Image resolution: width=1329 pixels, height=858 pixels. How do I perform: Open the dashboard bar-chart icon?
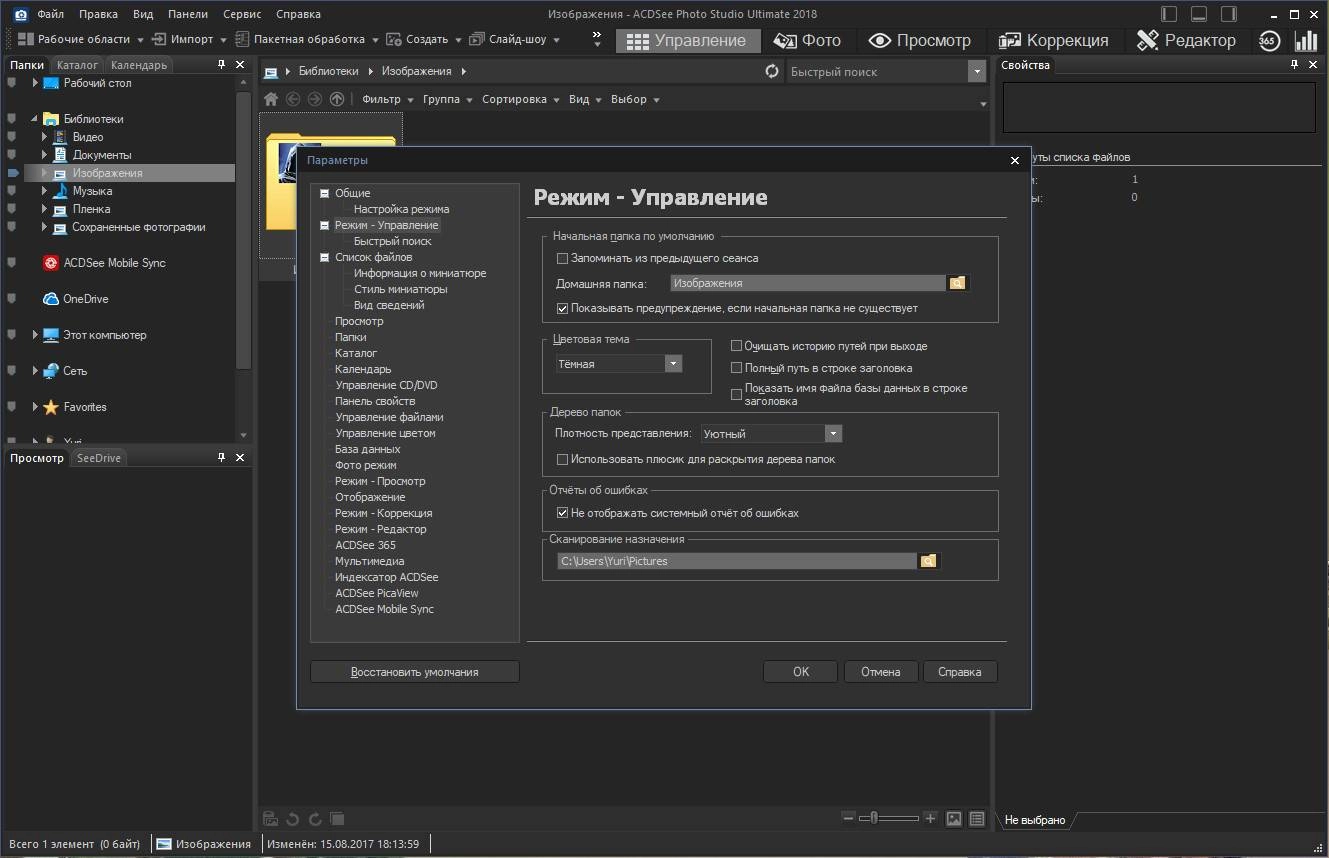1305,40
